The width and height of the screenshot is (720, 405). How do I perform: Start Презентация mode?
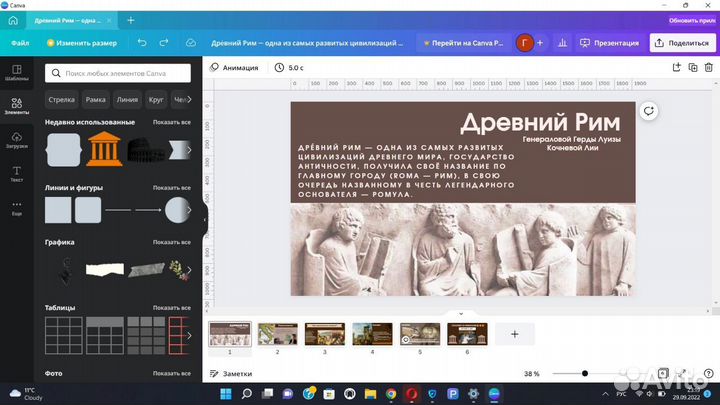tap(609, 43)
